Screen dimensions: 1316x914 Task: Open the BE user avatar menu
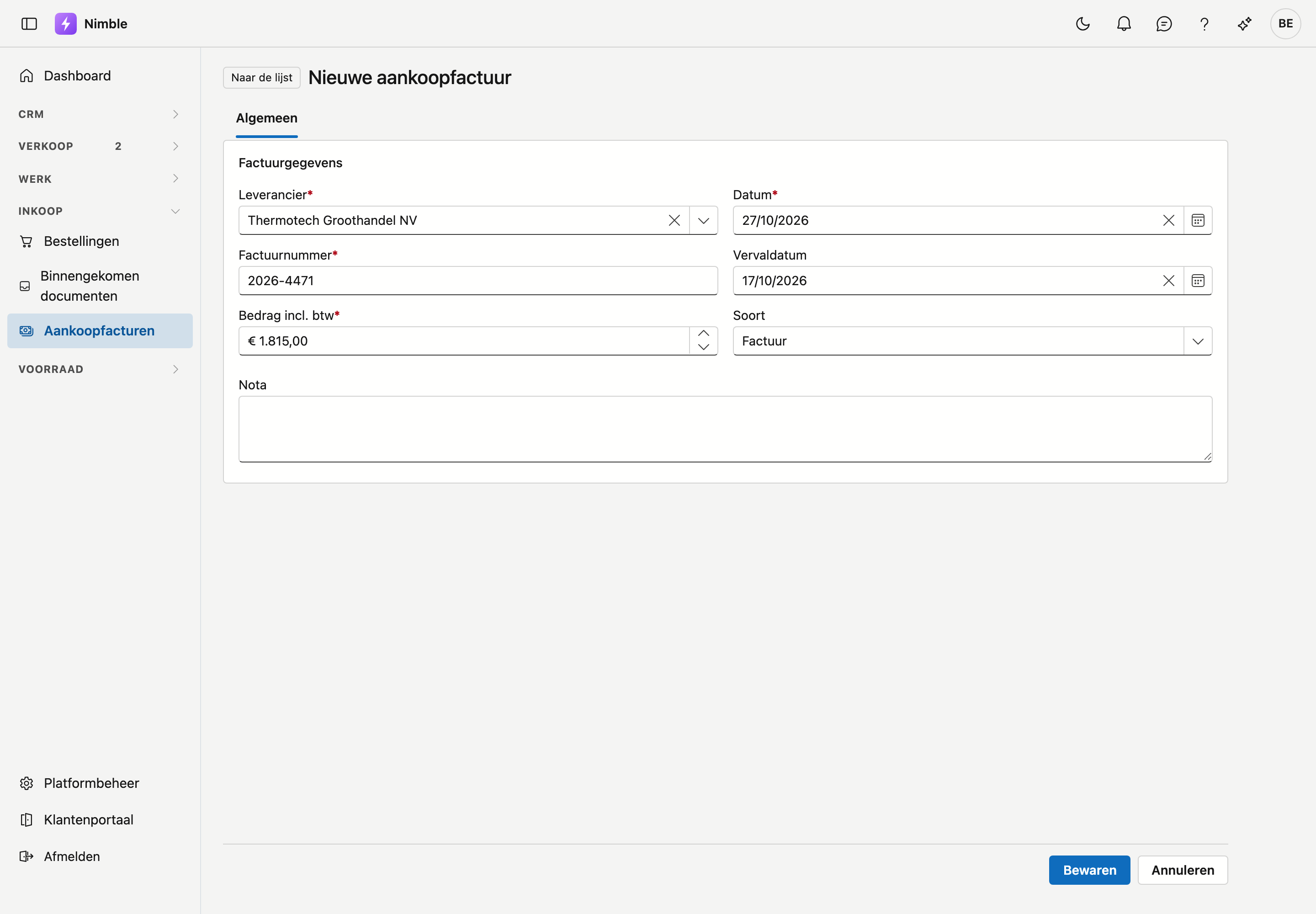[x=1285, y=23]
